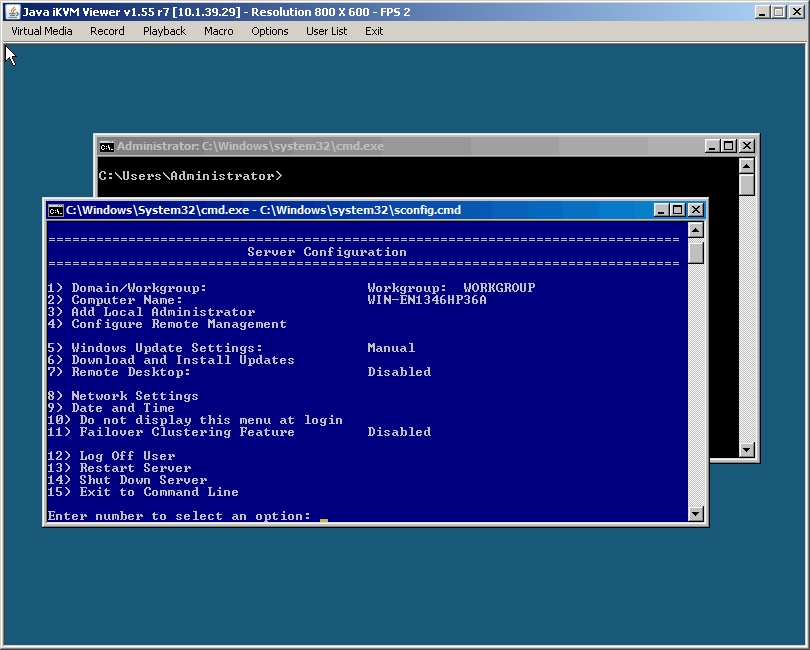Viewport: 810px width, 650px height.
Task: Click the C:\Users\Administrator> prompt line
Action: coord(191,176)
